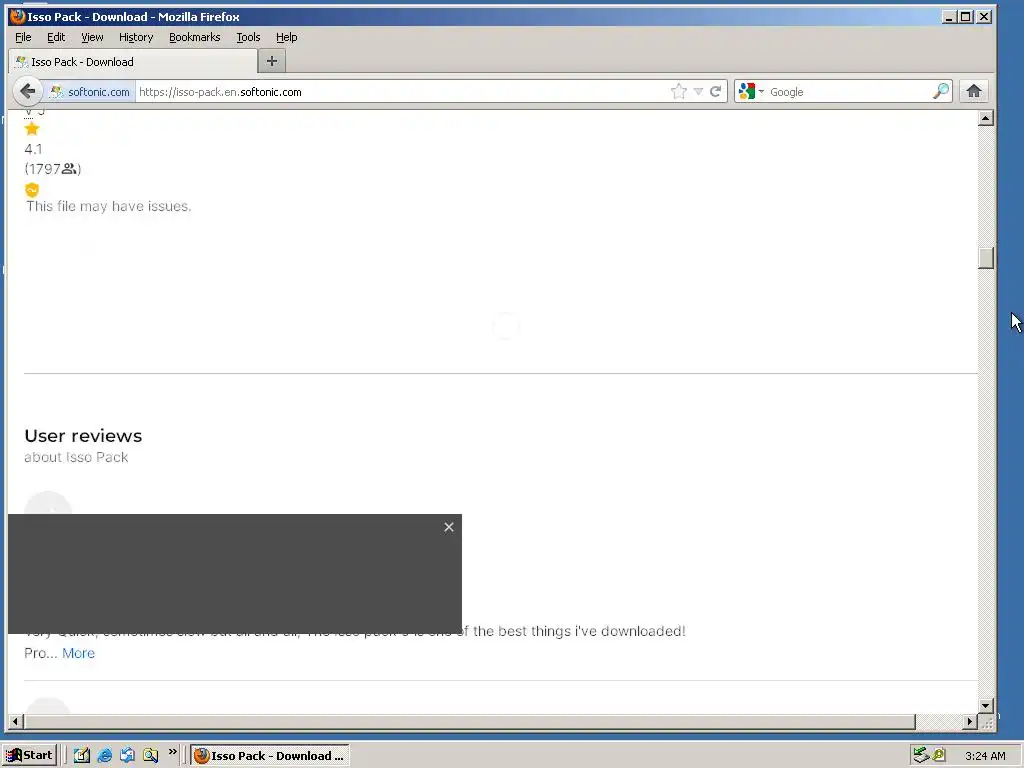This screenshot has height=768, width=1024.
Task: Click the vertical scrollbar down arrow
Action: pos(986,705)
